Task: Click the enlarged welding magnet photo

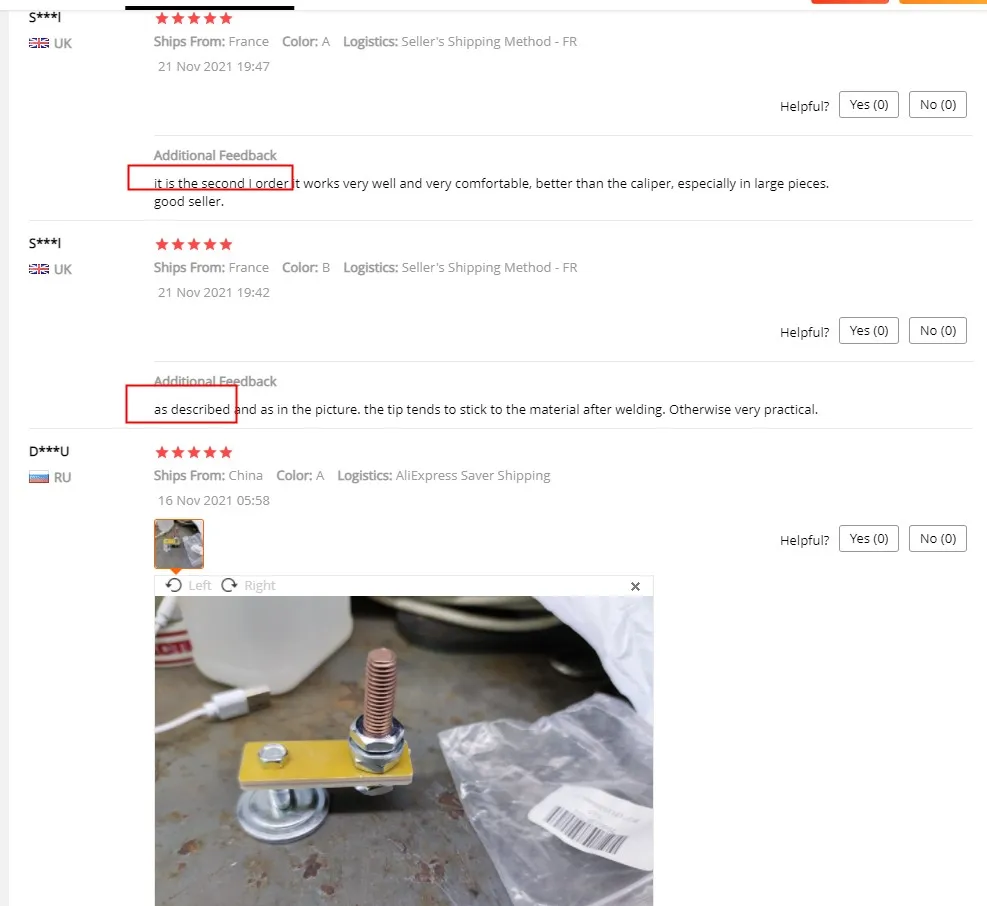Action: coord(403,750)
